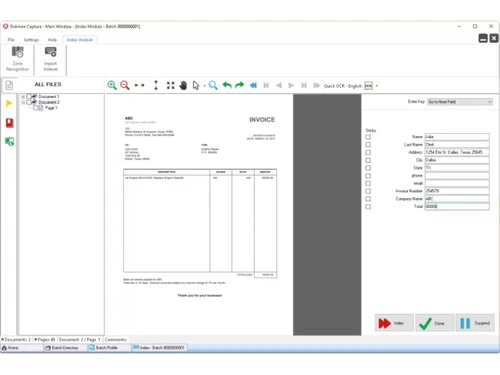Click the blue double-left rewind arrows
500x375 pixels.
point(253,85)
